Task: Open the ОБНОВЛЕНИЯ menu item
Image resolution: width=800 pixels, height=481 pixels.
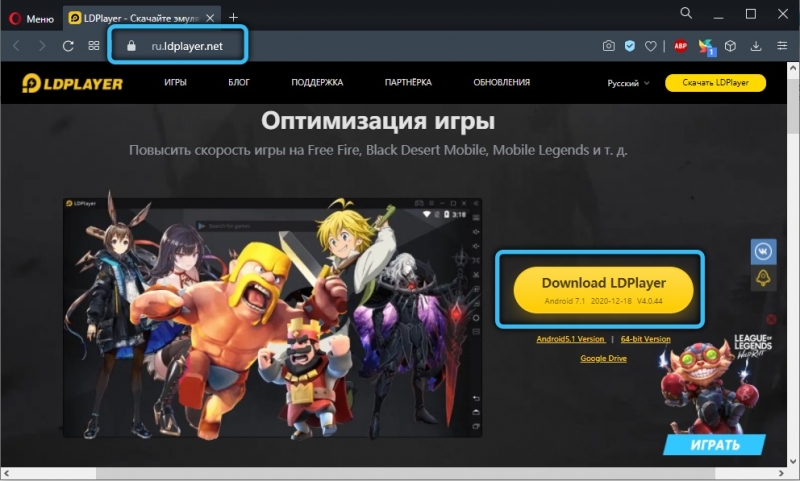Action: tap(502, 82)
